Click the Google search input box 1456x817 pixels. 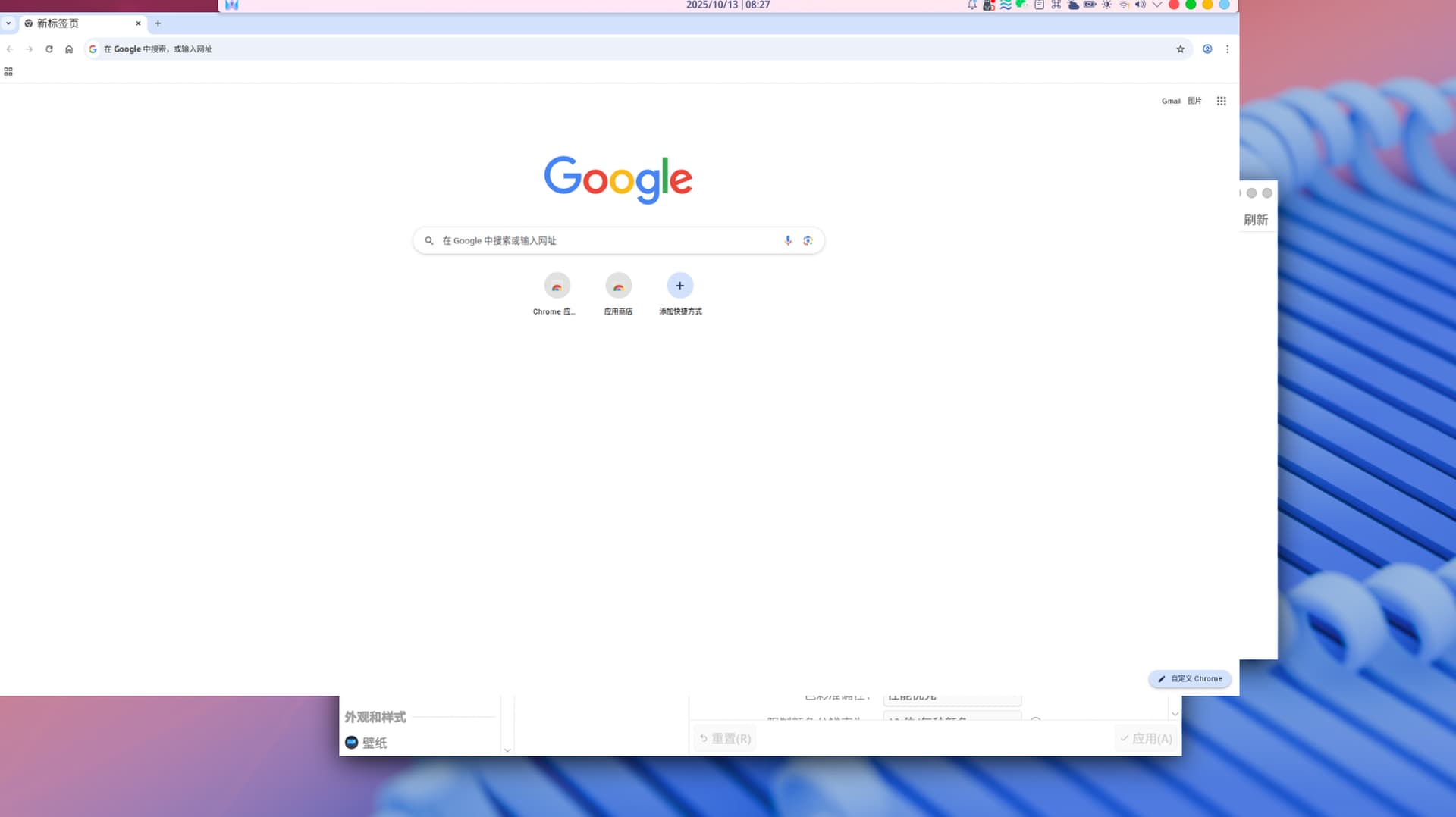pos(607,240)
